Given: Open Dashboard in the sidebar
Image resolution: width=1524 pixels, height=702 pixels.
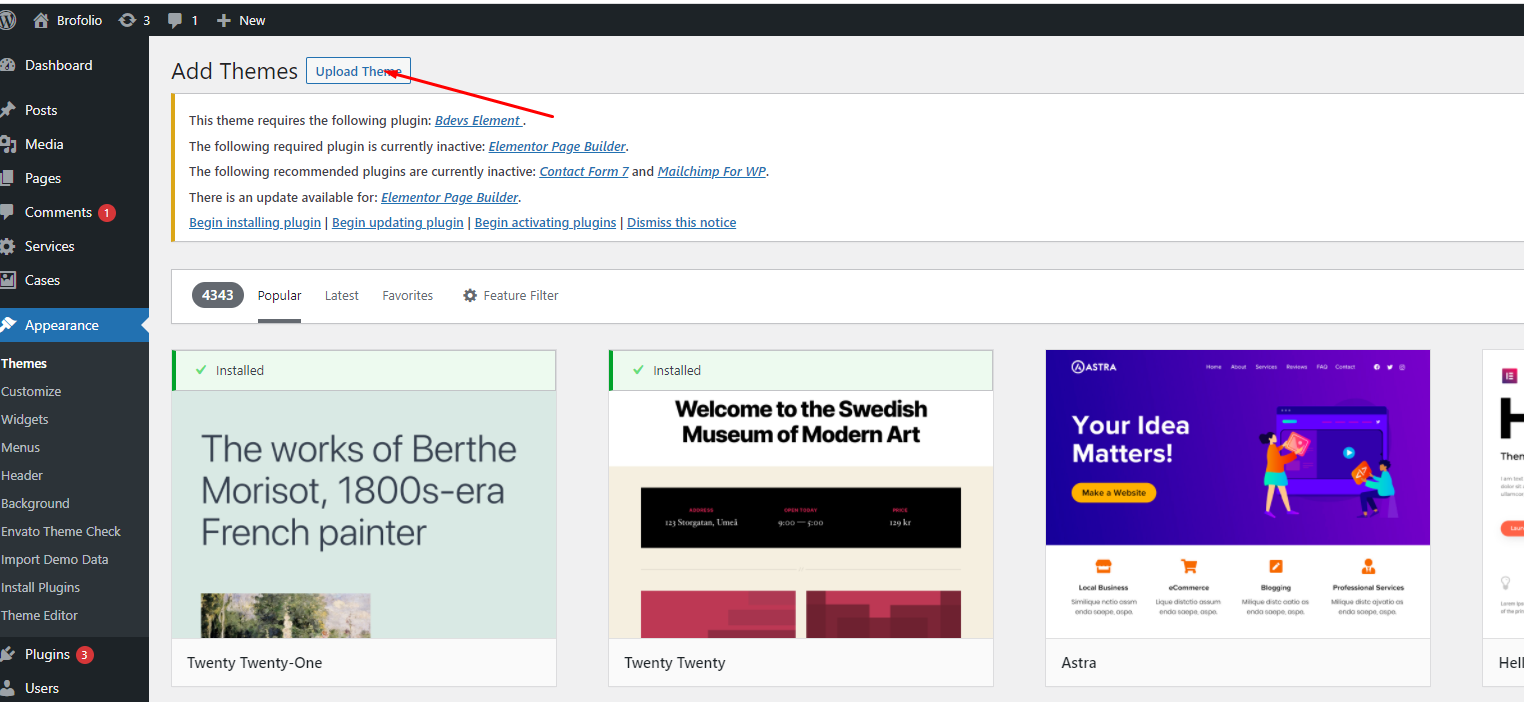Looking at the screenshot, I should tap(58, 65).
